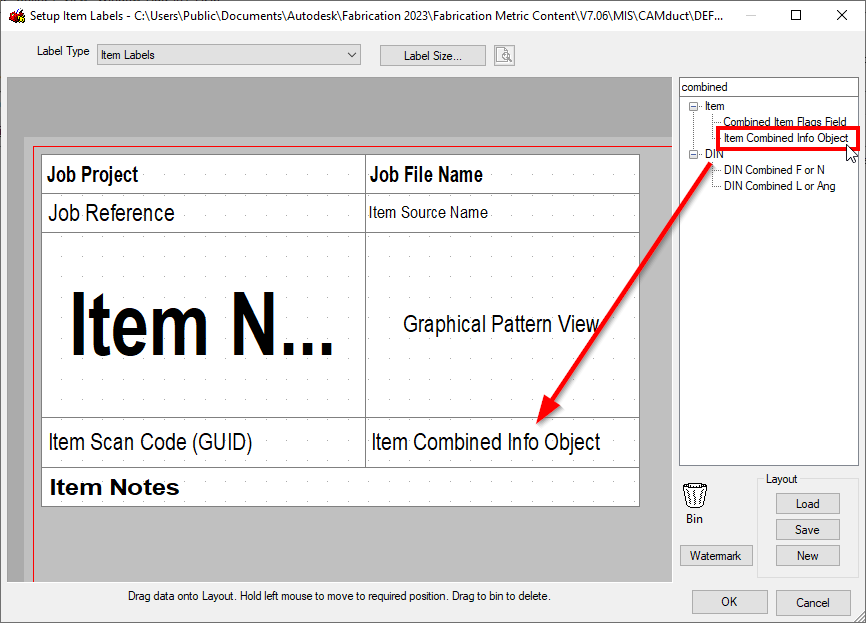Open the Label Type dropdown
The width and height of the screenshot is (866, 623).
click(352, 55)
